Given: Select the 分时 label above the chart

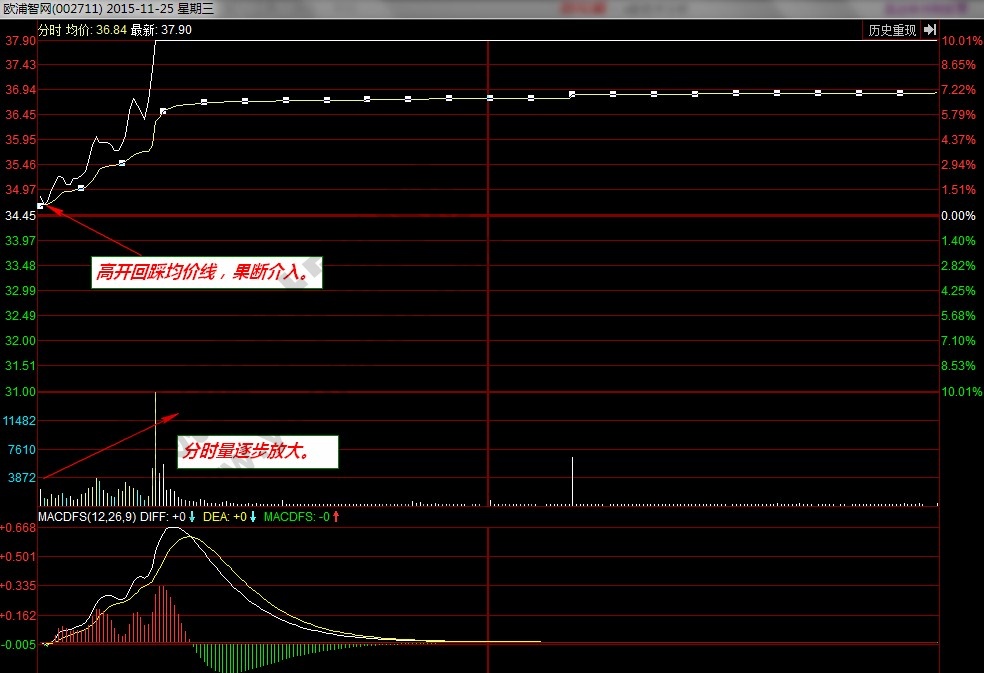Looking at the screenshot, I should (49, 30).
